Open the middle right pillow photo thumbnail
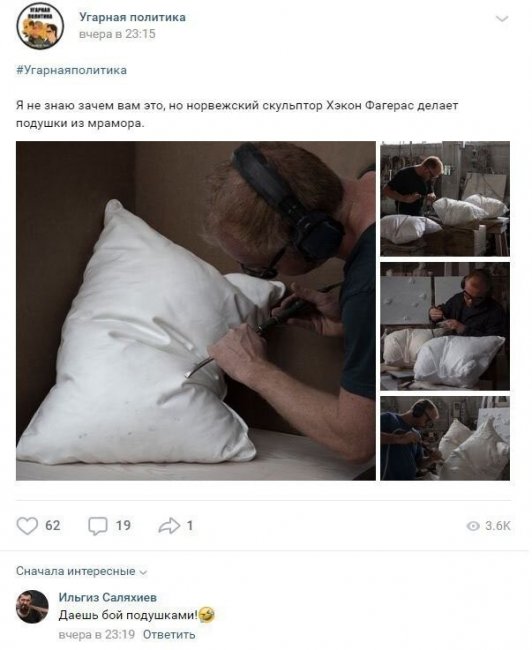The width and height of the screenshot is (532, 650). pyautogui.click(x=445, y=326)
